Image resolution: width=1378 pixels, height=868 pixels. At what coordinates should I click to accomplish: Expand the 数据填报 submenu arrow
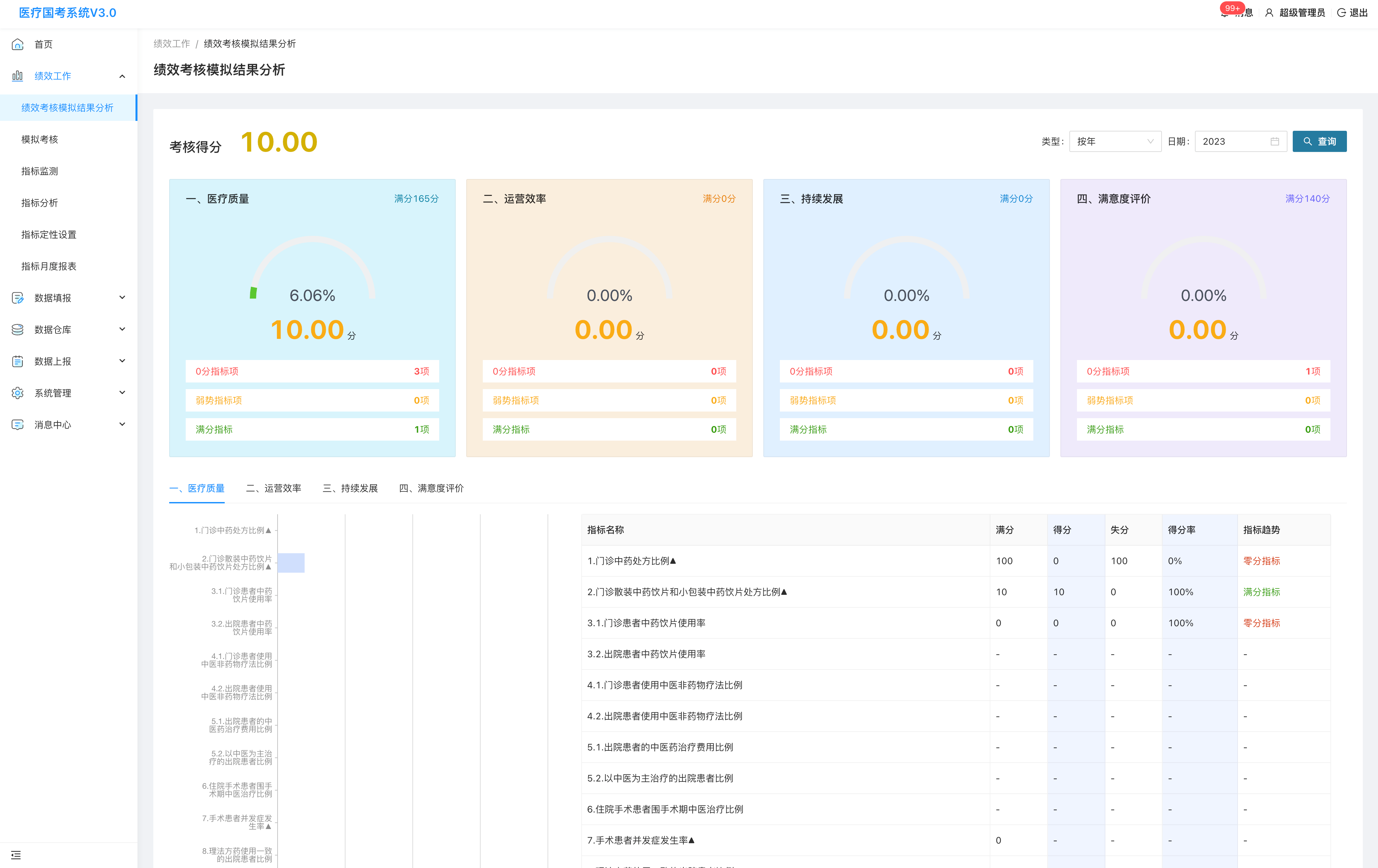(122, 297)
